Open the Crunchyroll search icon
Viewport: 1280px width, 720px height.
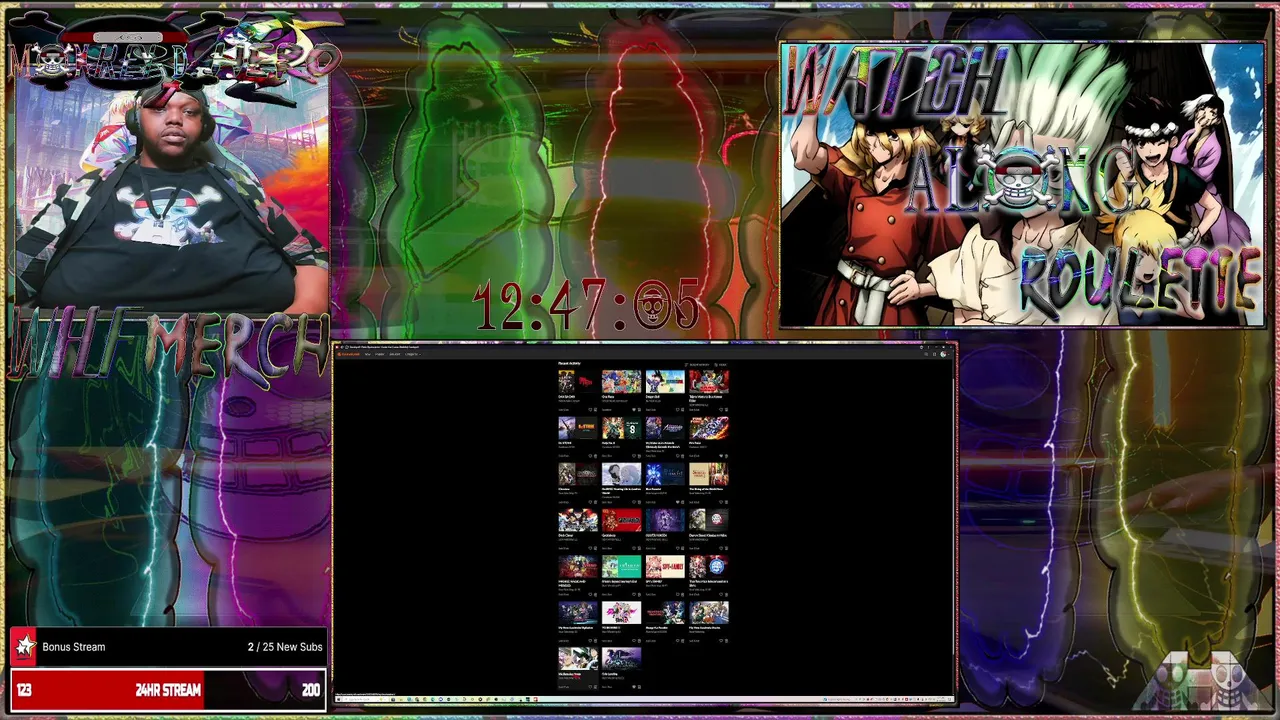click(926, 354)
